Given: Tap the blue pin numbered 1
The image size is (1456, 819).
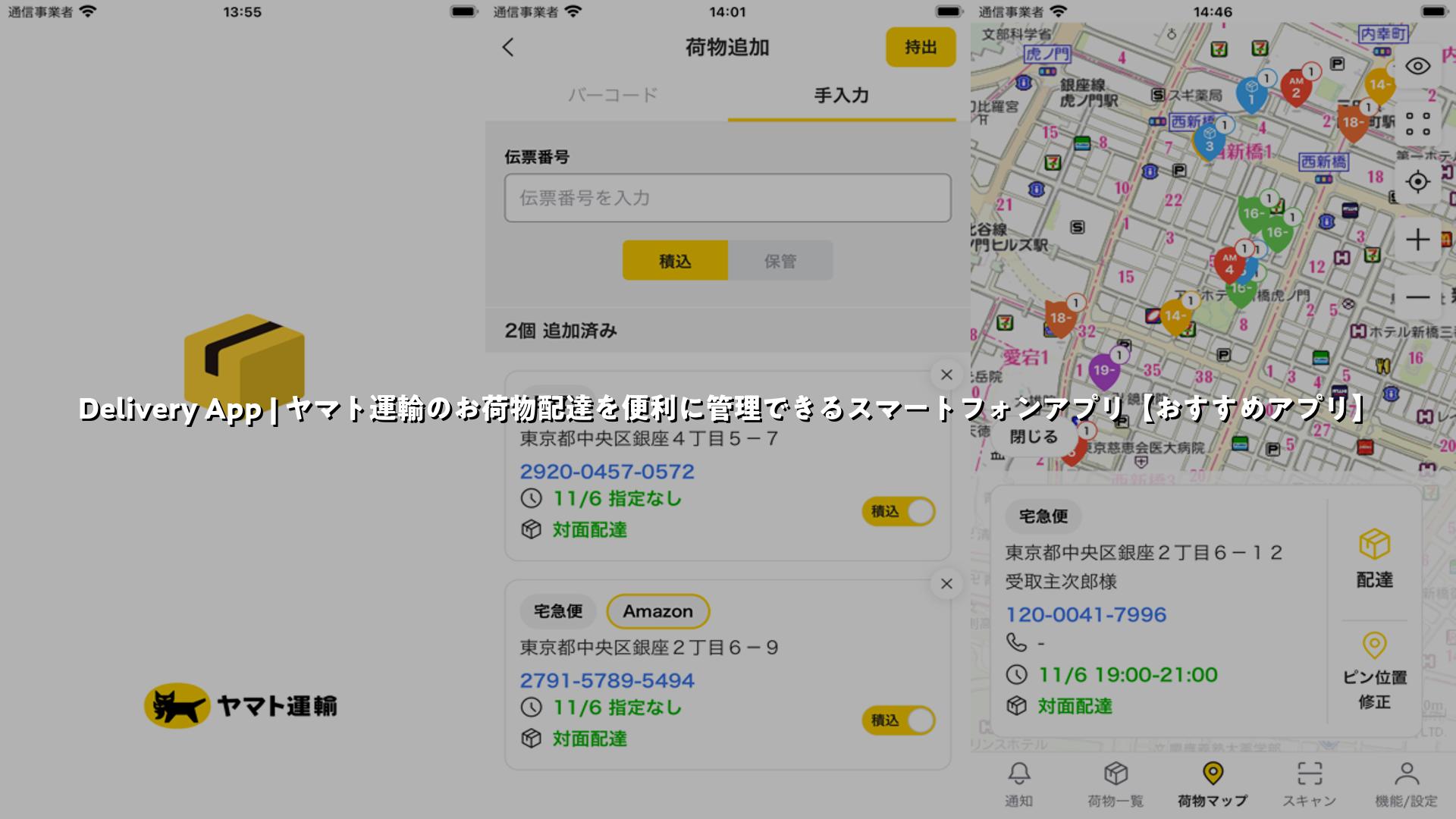Looking at the screenshot, I should point(1251,96).
